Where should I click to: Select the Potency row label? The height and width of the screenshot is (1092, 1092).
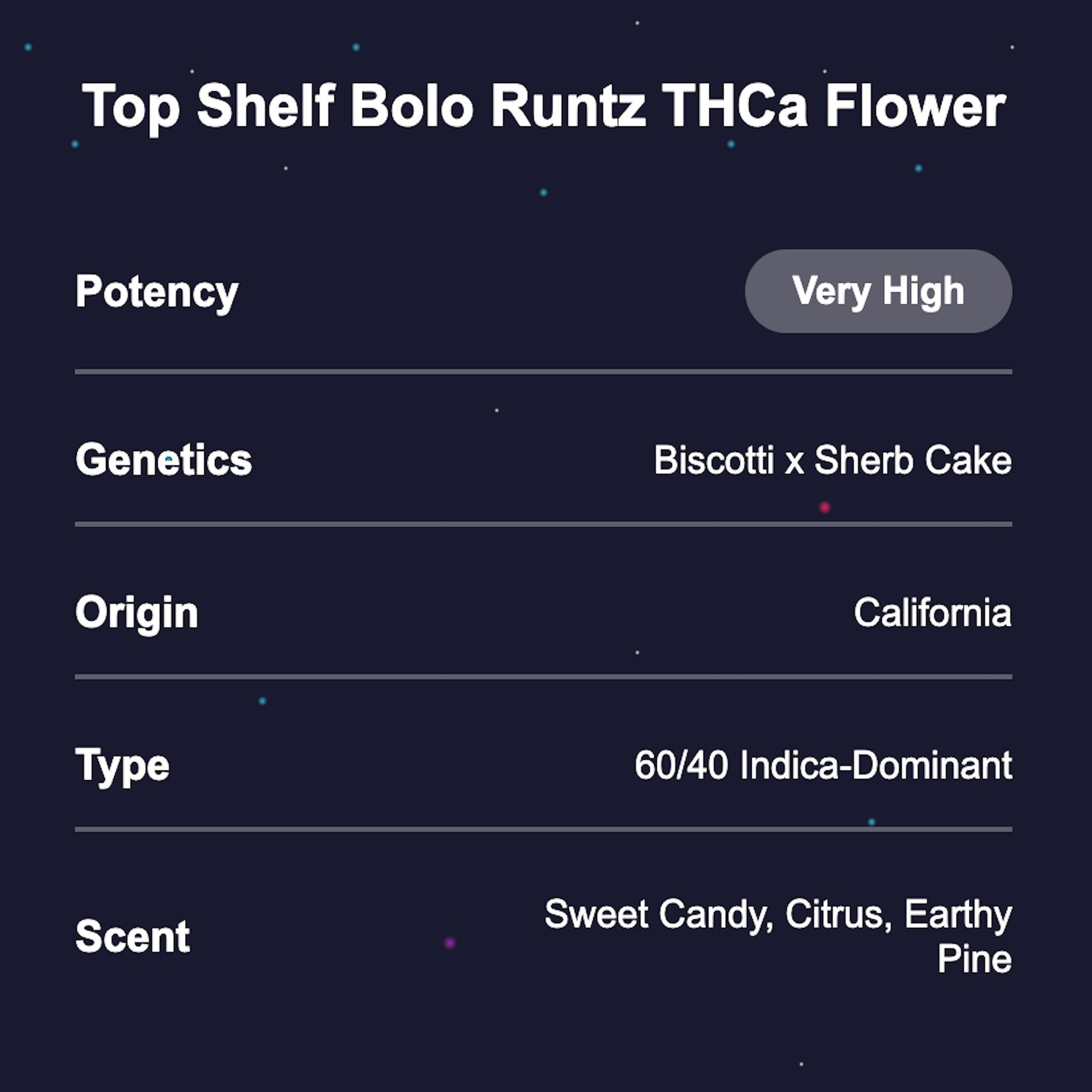coord(157,292)
